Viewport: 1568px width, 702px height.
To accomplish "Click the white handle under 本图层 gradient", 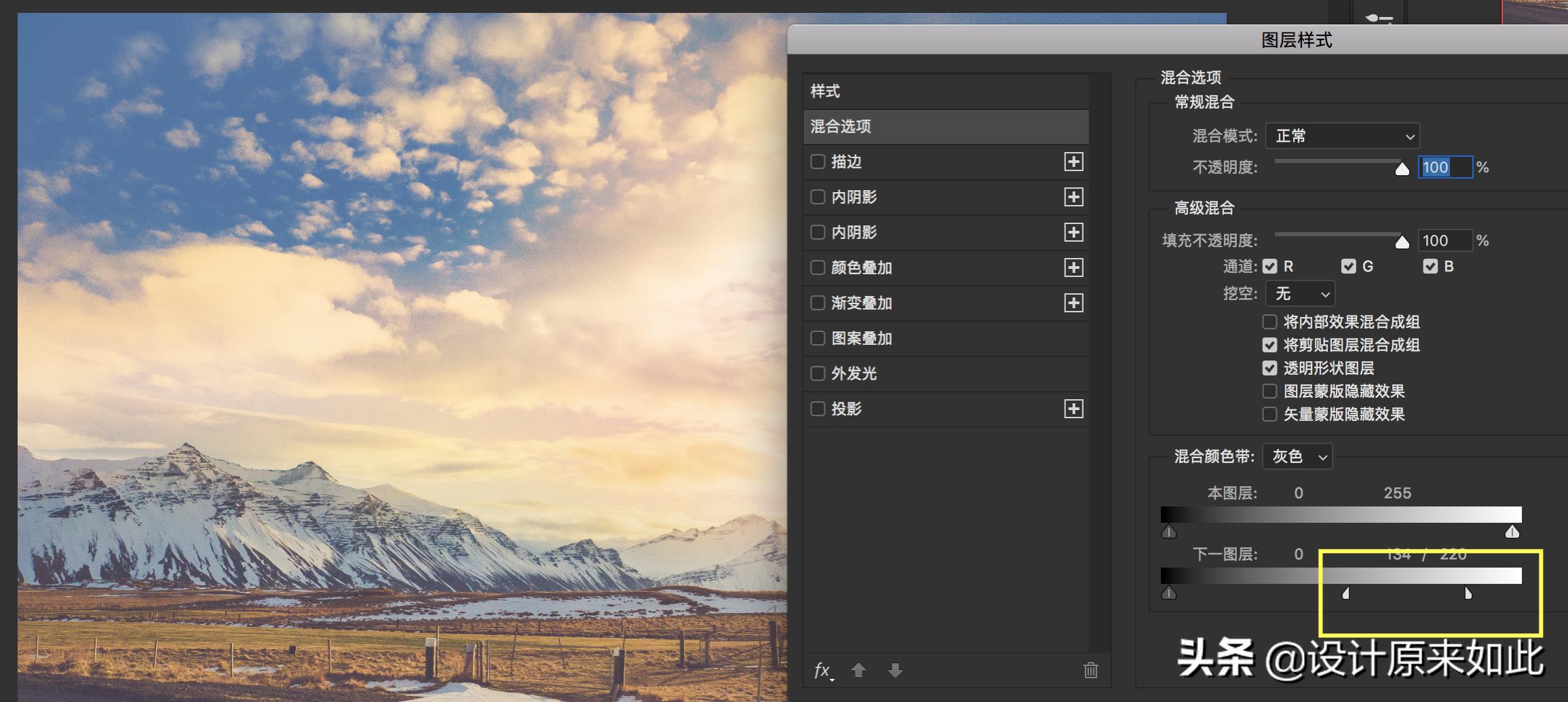I will [x=1512, y=532].
